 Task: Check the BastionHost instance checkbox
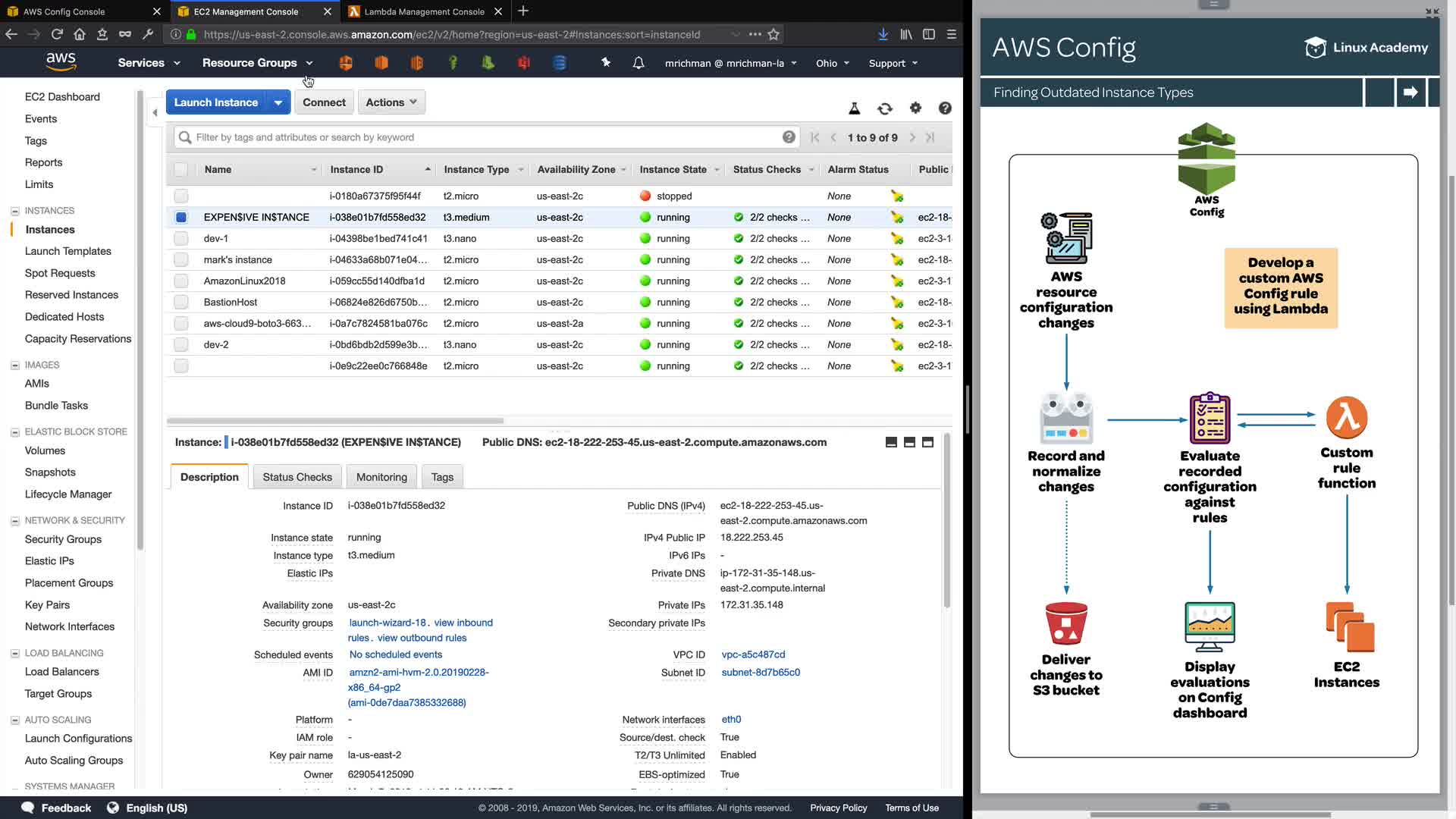(x=181, y=303)
